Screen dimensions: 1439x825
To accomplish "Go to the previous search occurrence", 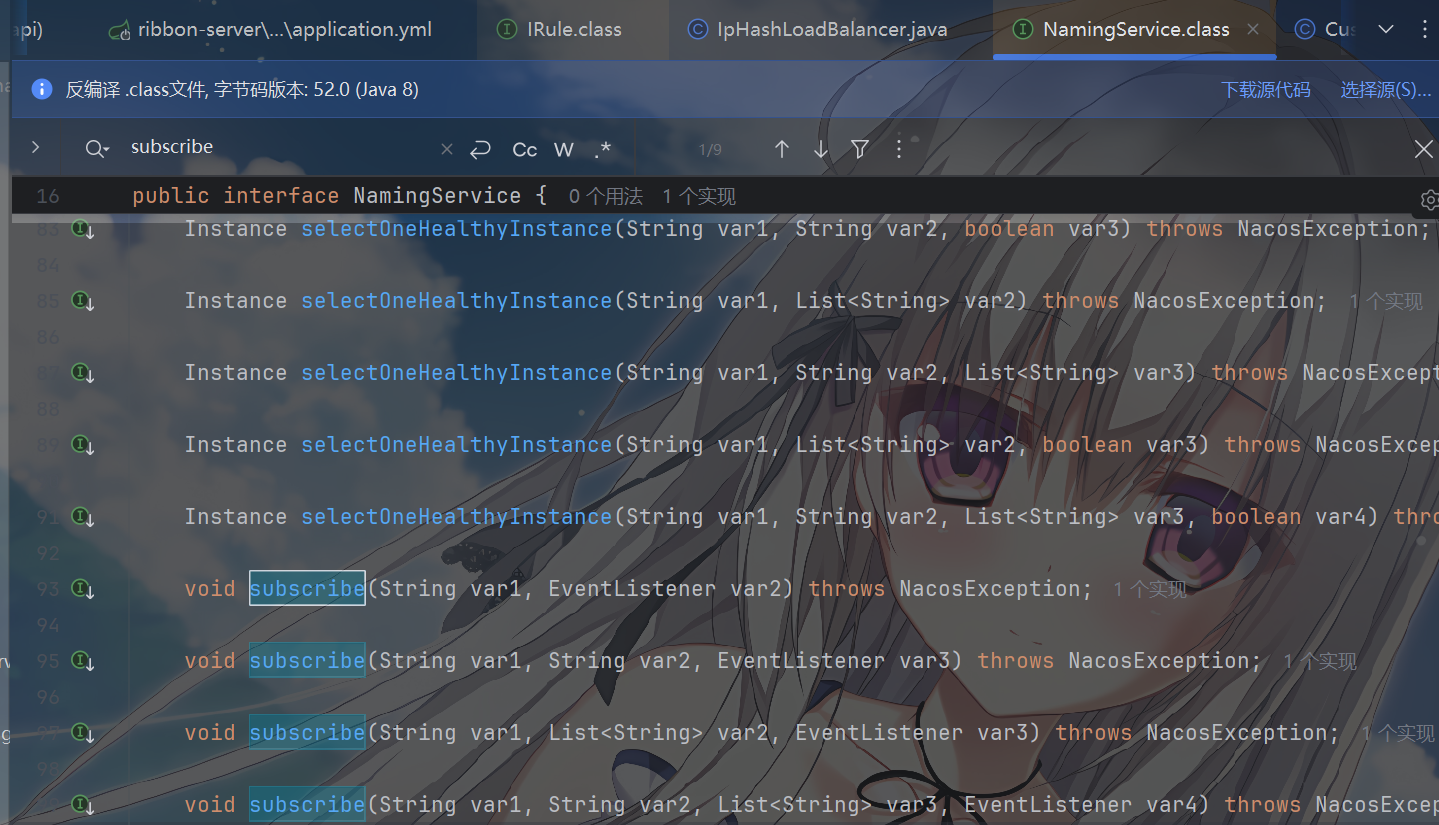I will 782,149.
